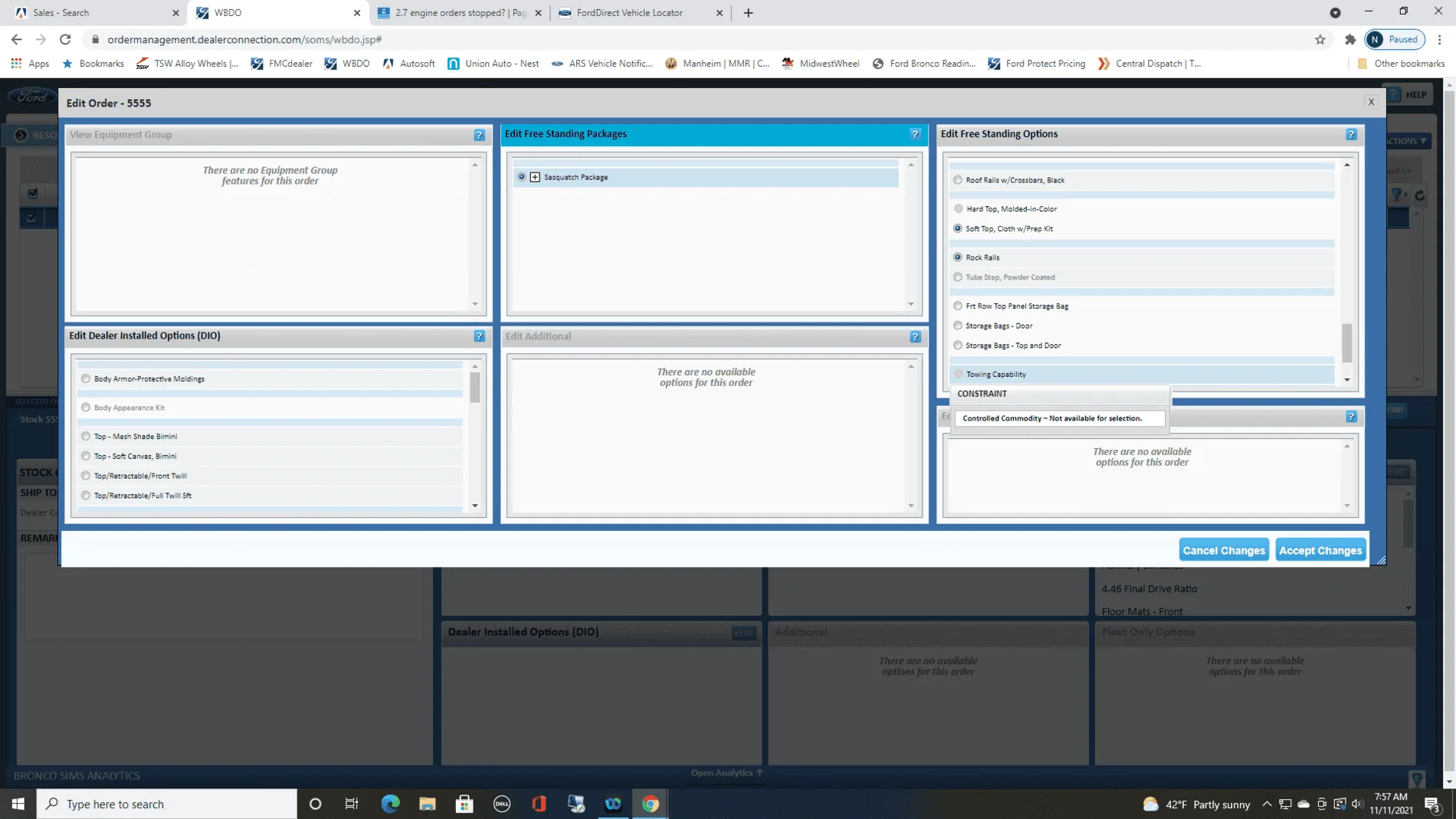Open Apps shortcut in bookmarks bar
Screen dimensions: 1456x819
(30, 64)
